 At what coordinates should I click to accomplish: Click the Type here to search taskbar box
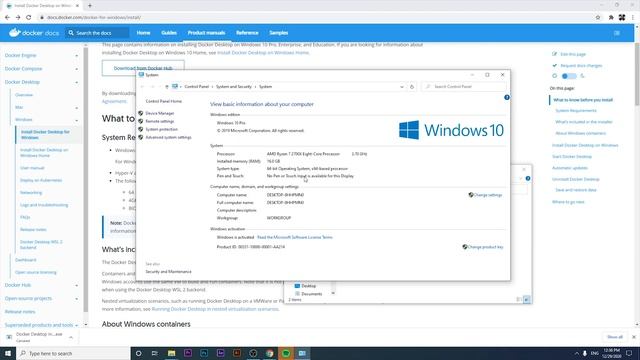coord(73,353)
